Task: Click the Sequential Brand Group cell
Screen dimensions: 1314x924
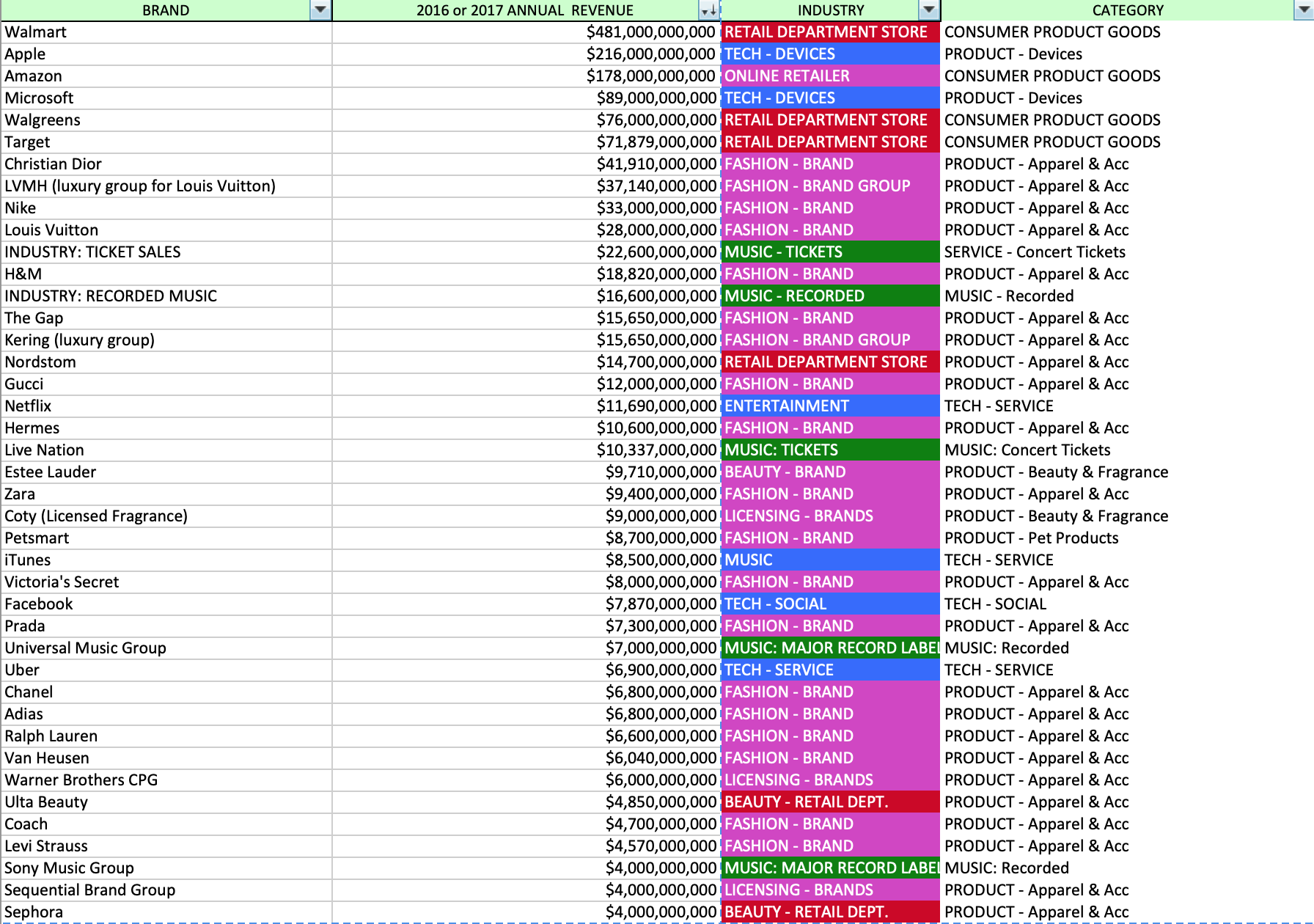Action: click(x=166, y=890)
